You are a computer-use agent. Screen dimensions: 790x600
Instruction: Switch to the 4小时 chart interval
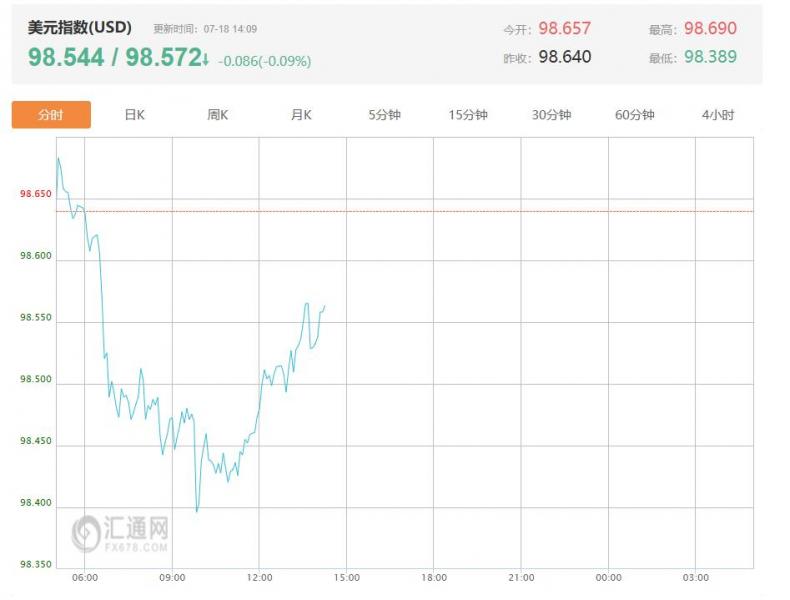(x=717, y=115)
